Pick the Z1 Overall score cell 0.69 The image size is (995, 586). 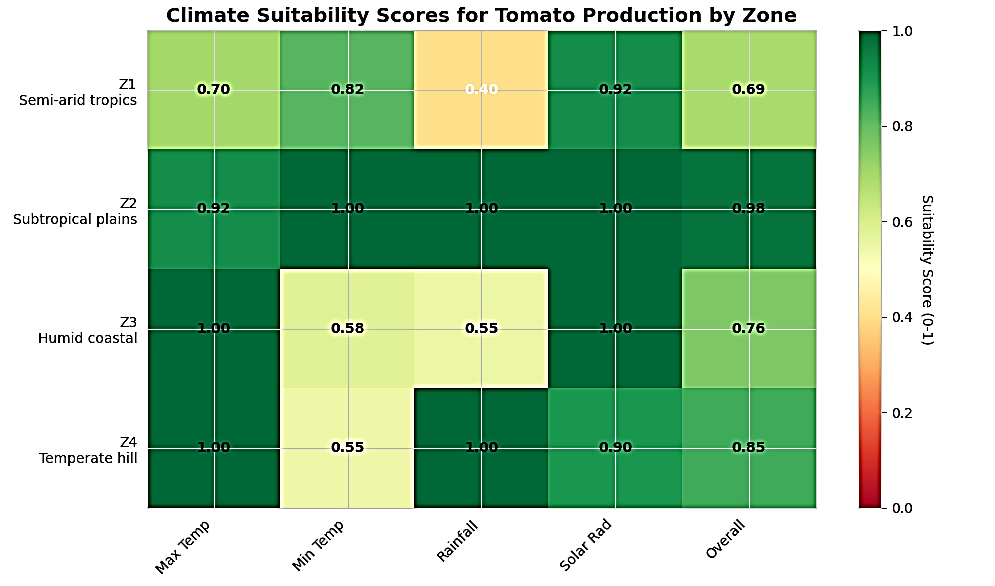coord(748,90)
